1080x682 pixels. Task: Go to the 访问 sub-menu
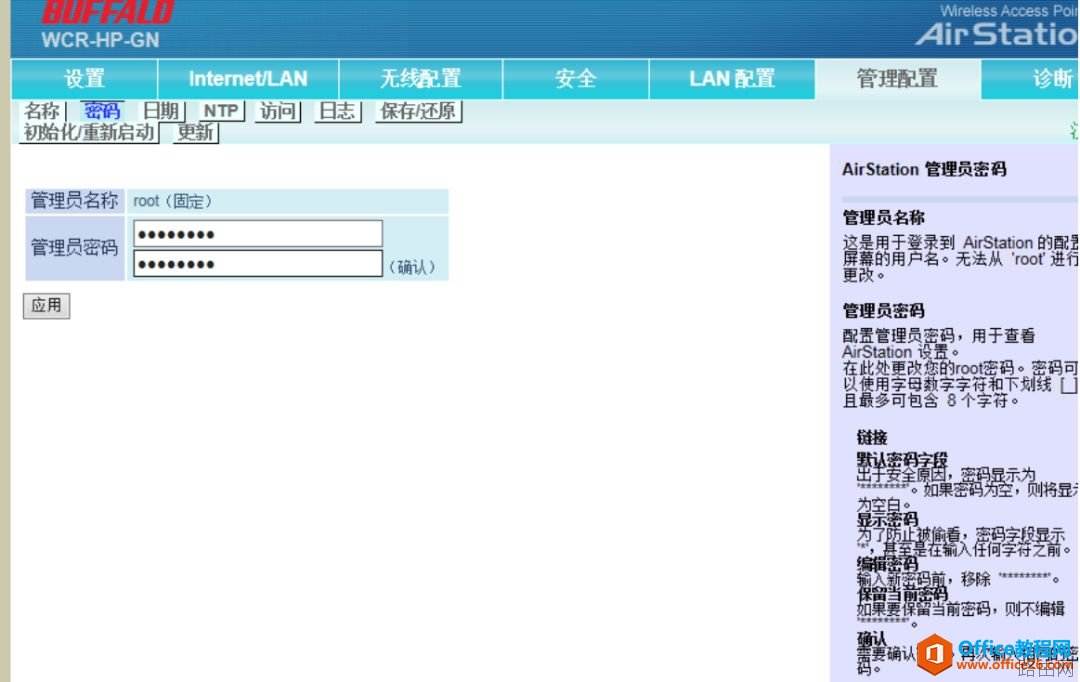click(278, 111)
